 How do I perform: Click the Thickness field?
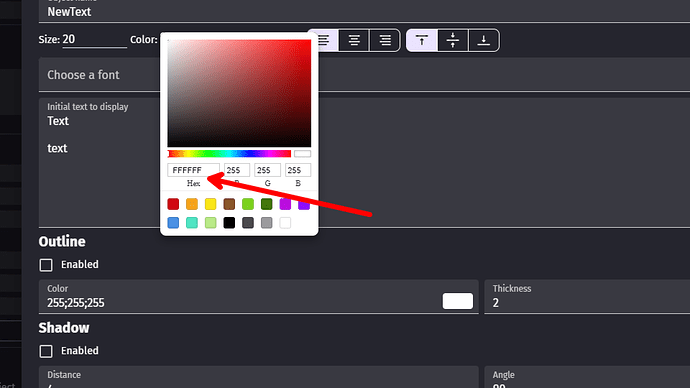tap(587, 296)
